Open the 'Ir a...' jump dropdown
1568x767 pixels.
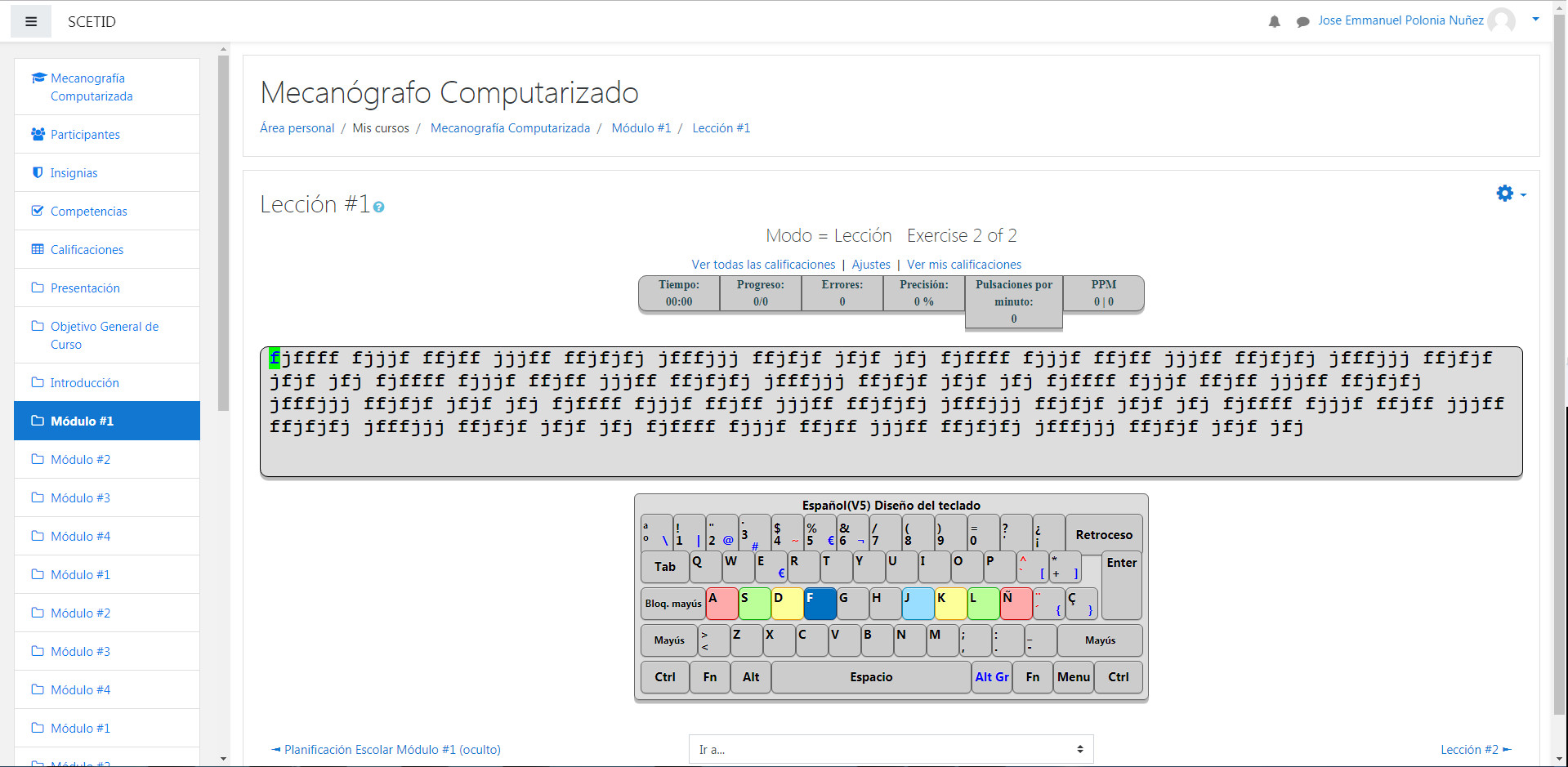891,749
